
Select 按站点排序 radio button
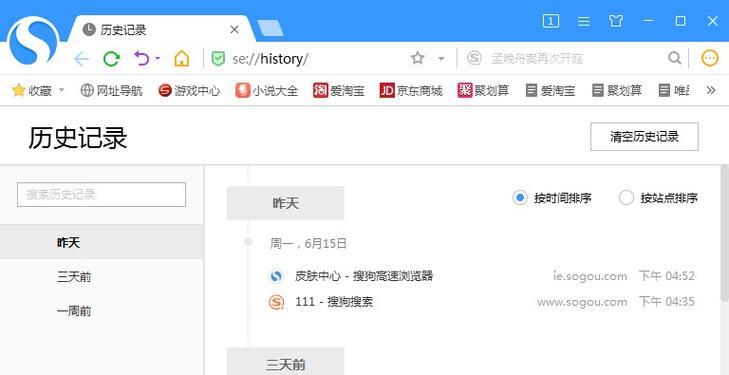626,198
